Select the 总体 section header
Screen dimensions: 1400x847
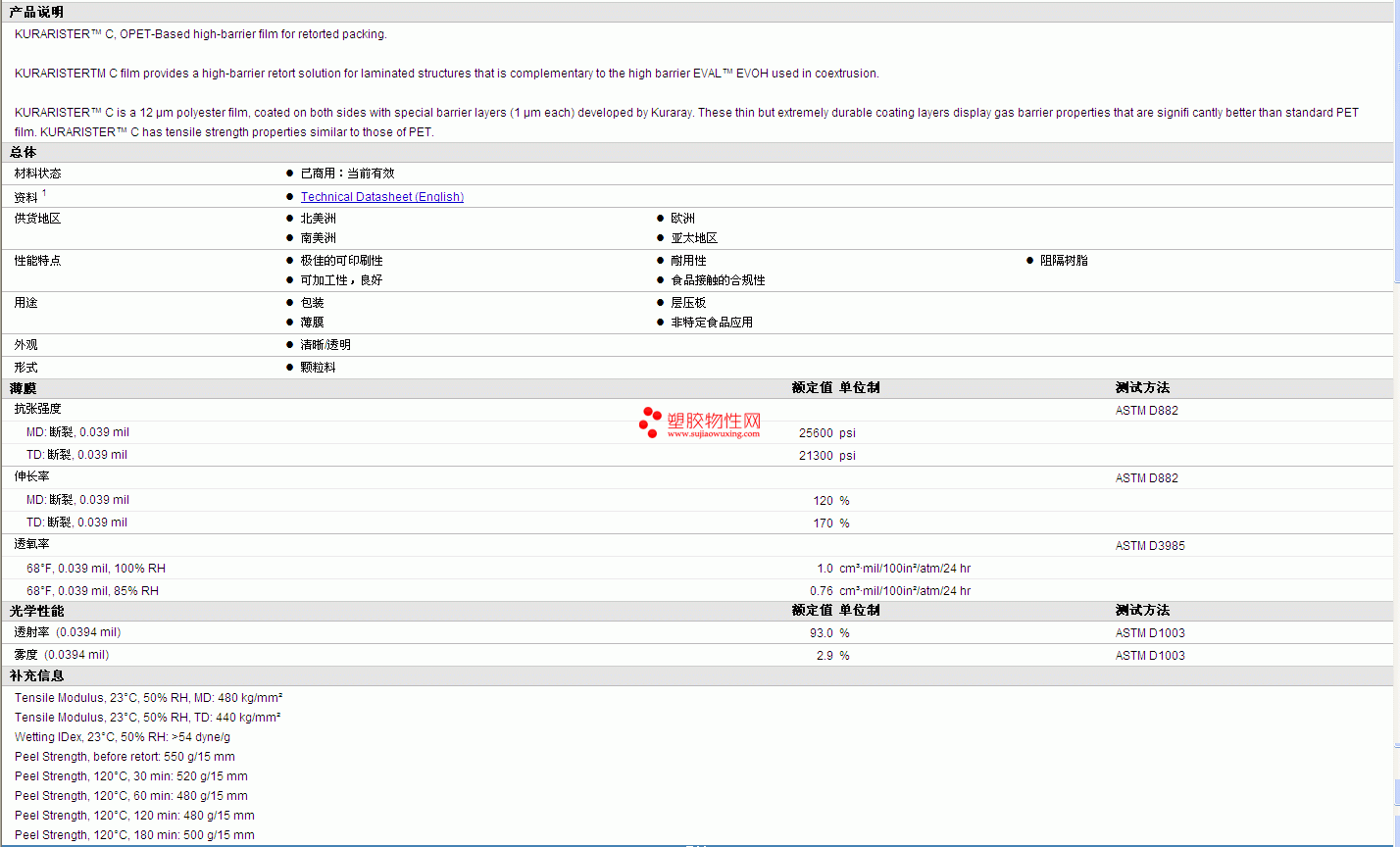tap(23, 152)
